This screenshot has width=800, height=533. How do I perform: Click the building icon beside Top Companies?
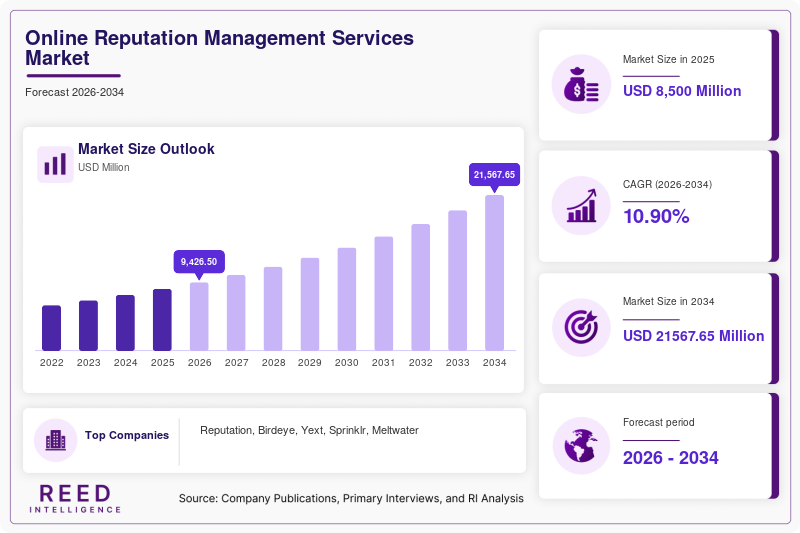point(56,440)
